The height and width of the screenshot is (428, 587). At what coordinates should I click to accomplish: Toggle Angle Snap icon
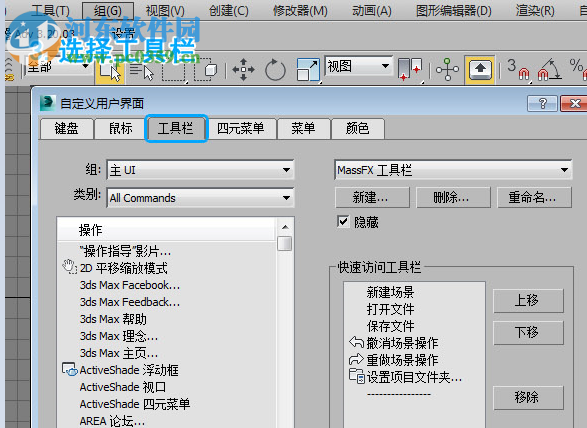(549, 70)
